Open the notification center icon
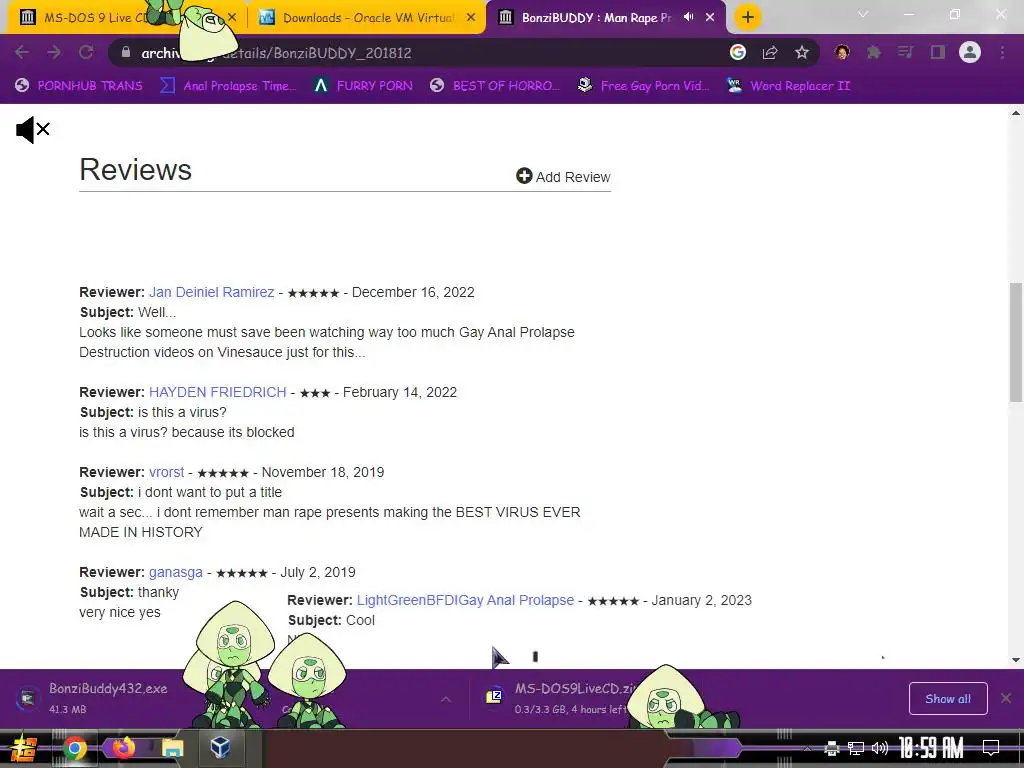The height and width of the screenshot is (768, 1024). [x=991, y=748]
